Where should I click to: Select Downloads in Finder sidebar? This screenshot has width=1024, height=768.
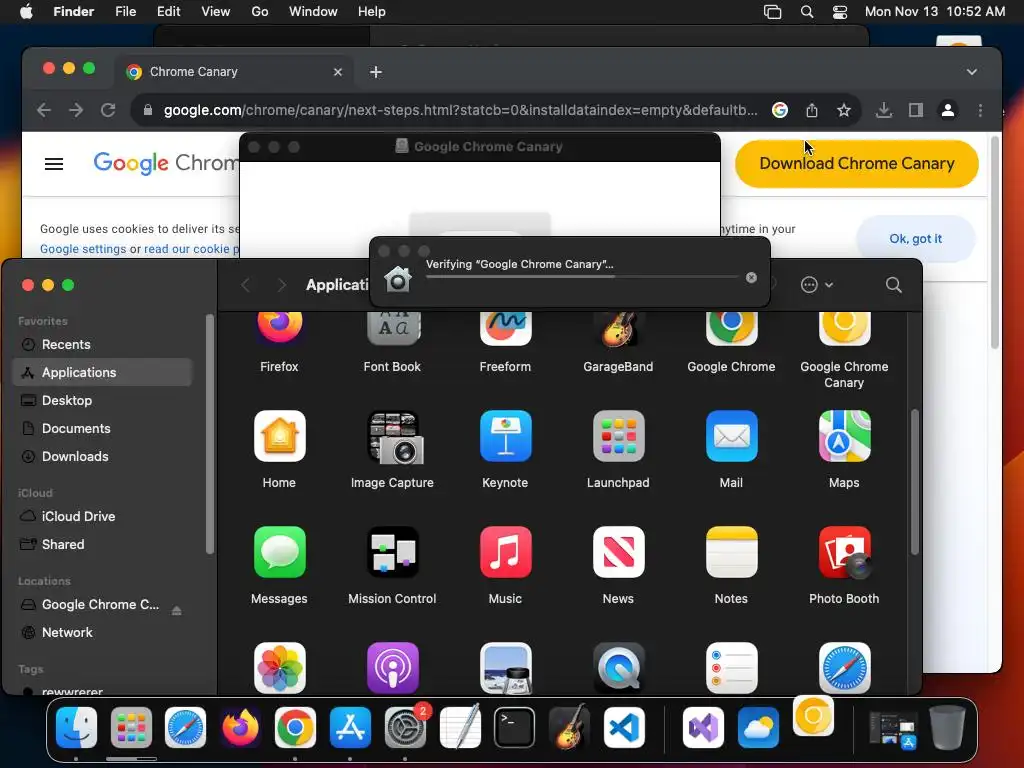[x=103, y=456]
